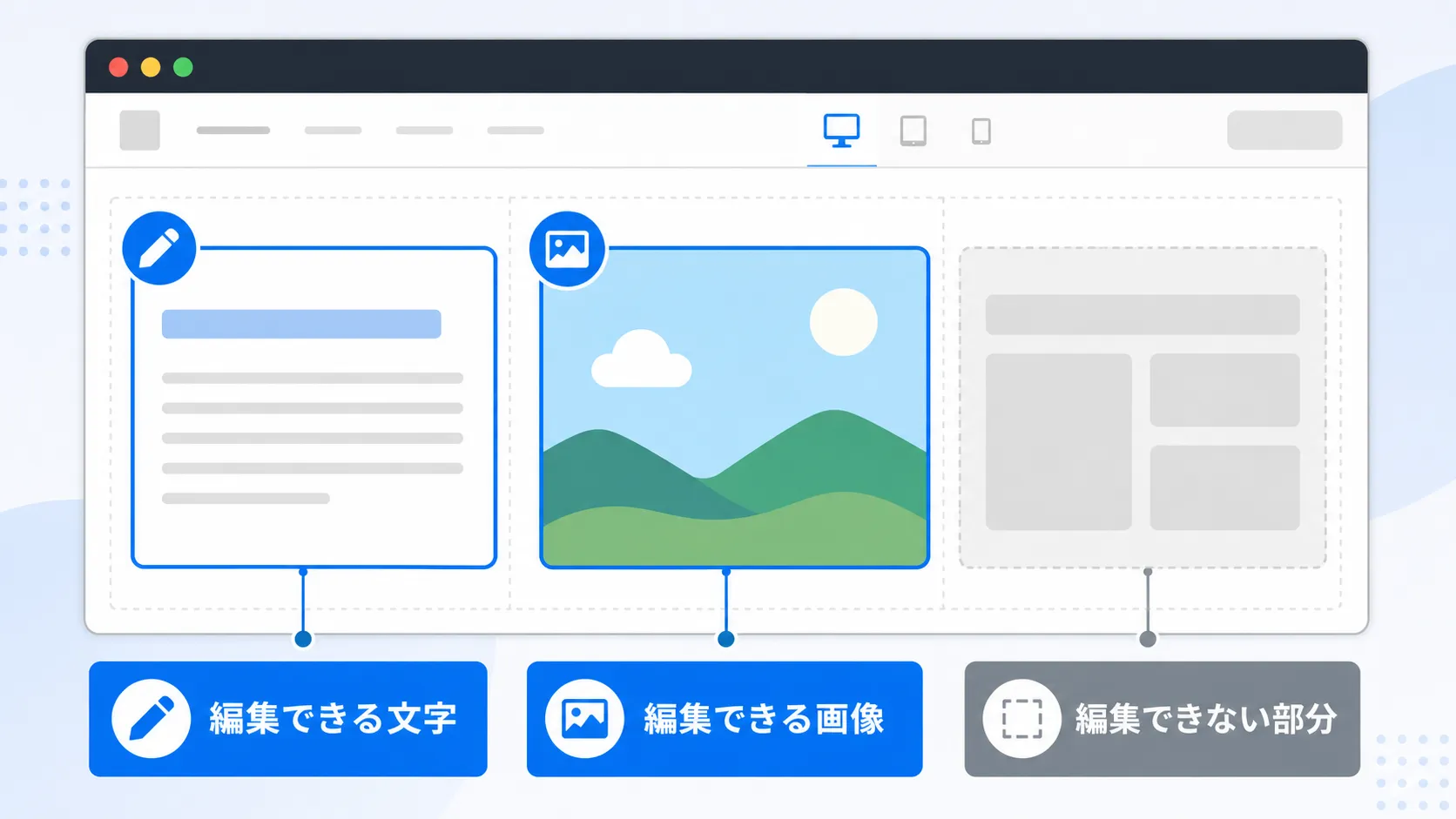Click the yellow minimize window dot
The image size is (1456, 819).
[151, 67]
